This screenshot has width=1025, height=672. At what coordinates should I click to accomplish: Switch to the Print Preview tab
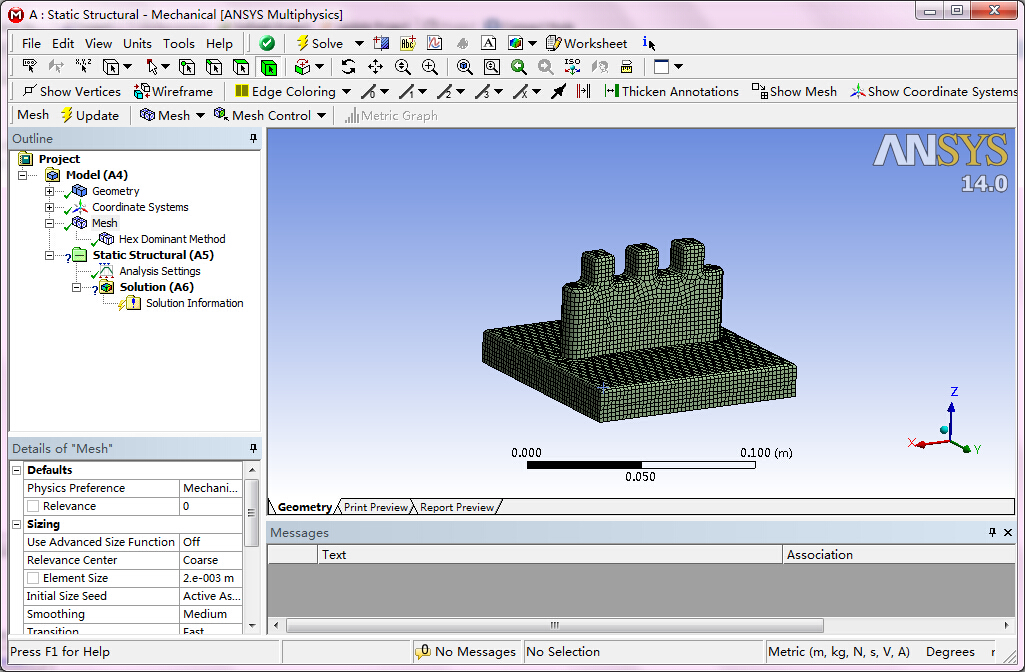375,507
